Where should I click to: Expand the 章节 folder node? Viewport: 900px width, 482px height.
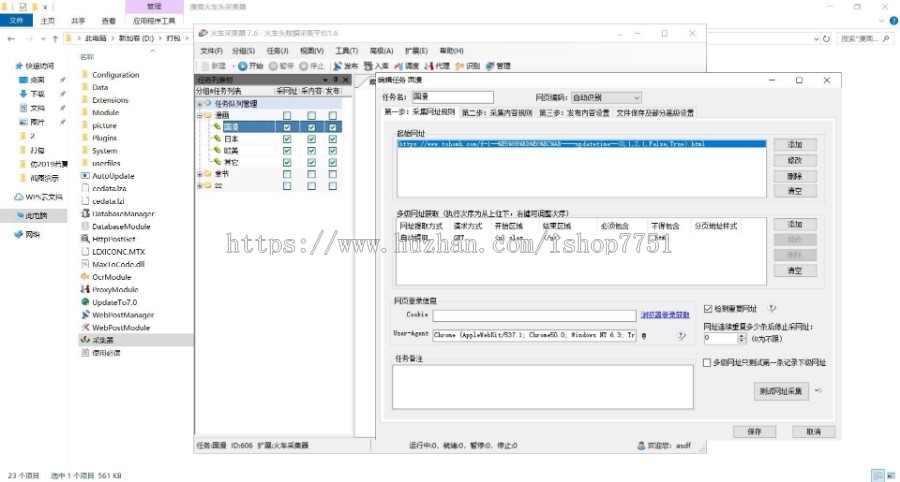[200, 174]
